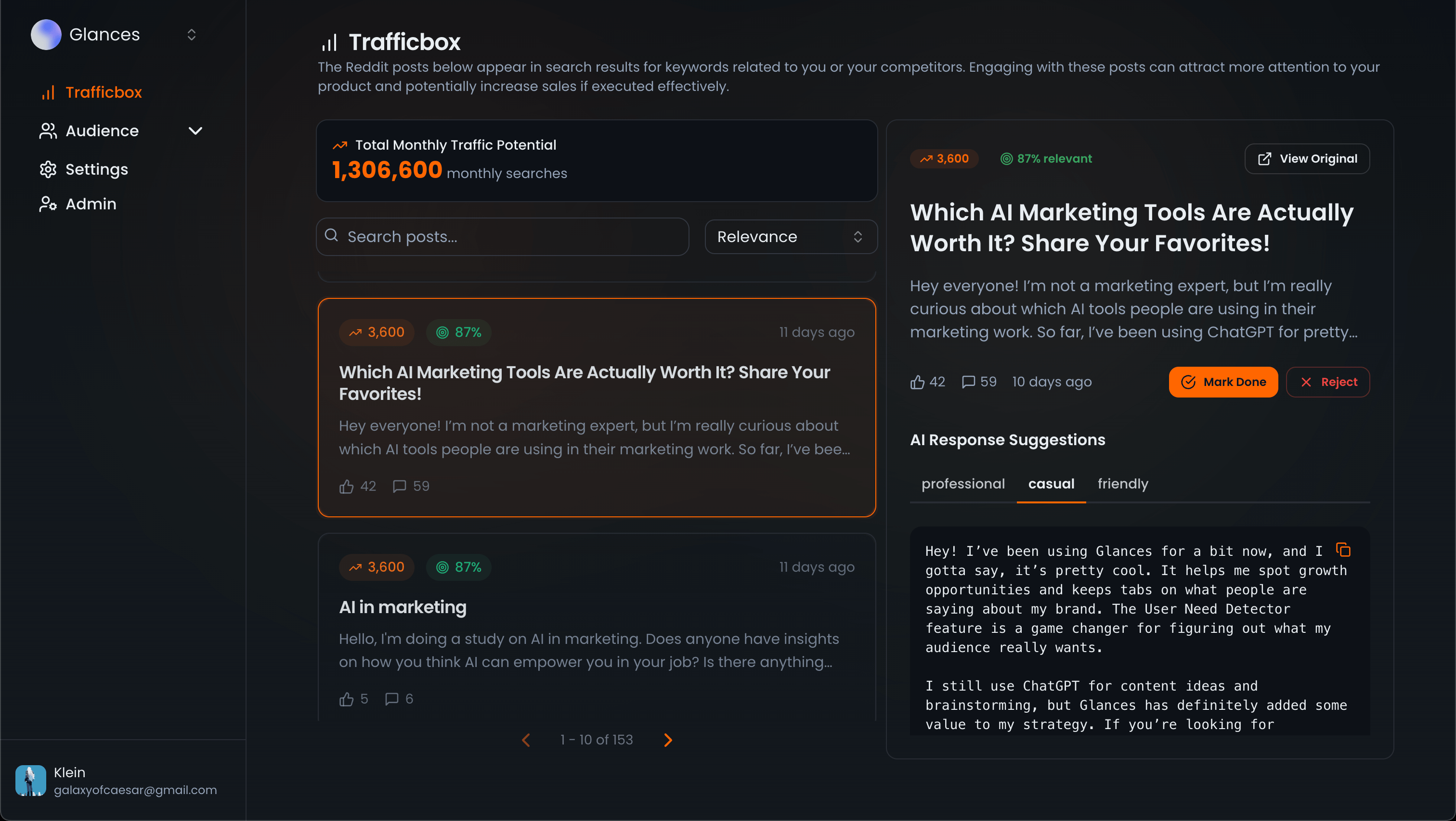
Task: Click the Trafficbox bar chart sidebar icon
Action: point(48,93)
